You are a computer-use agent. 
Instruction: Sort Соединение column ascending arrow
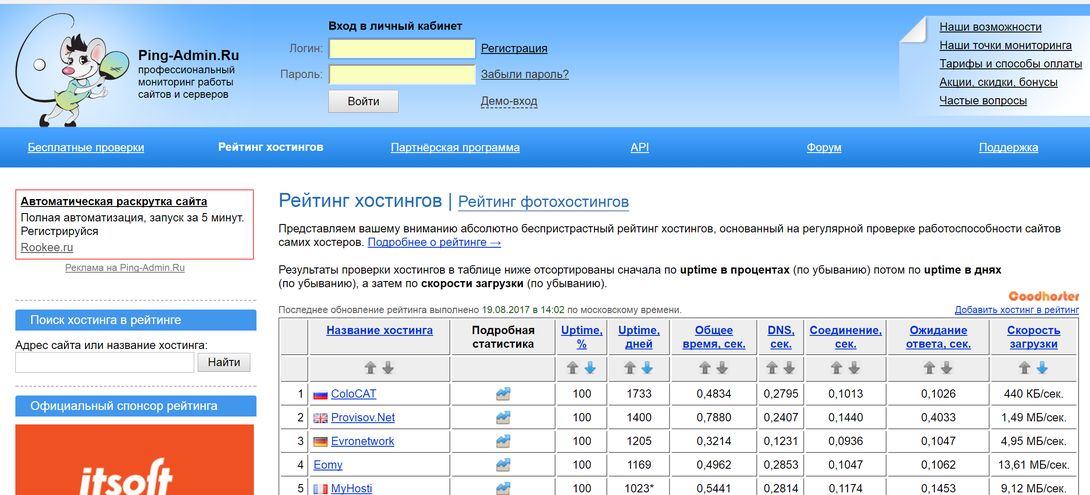coord(837,368)
